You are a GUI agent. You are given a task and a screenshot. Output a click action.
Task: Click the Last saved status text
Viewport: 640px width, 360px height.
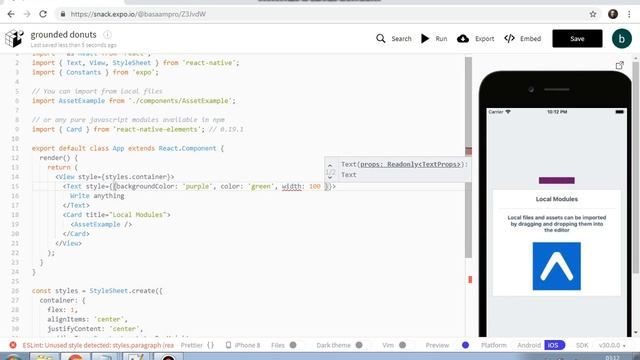click(73, 45)
